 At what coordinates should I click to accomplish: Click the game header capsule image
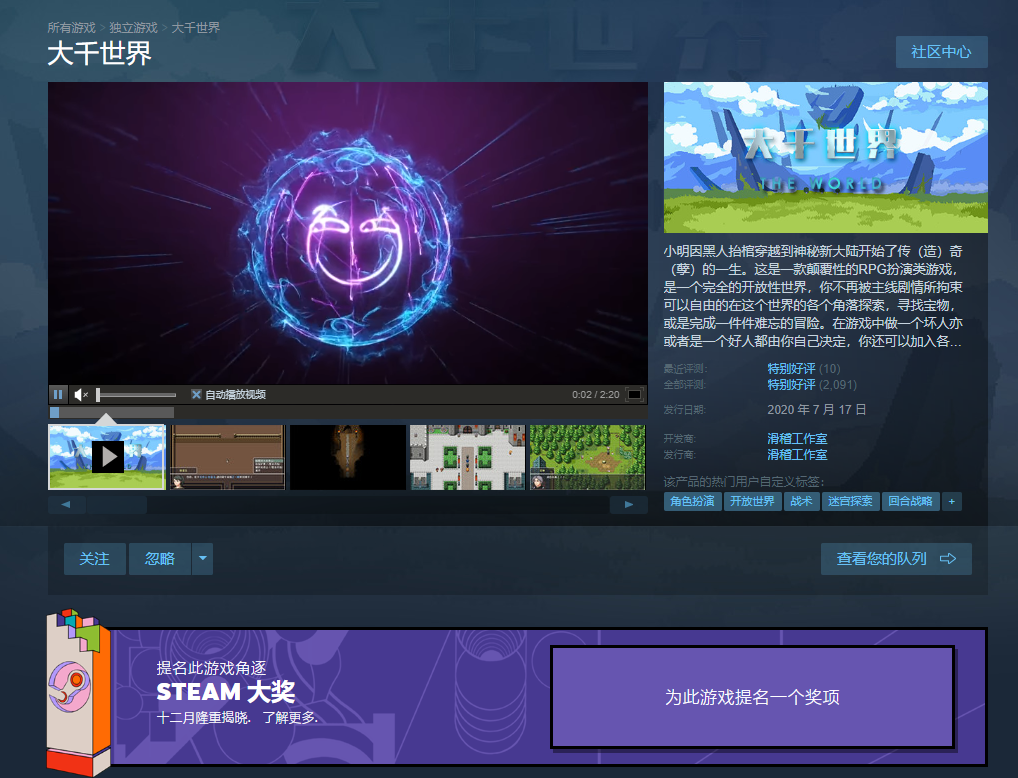point(825,157)
